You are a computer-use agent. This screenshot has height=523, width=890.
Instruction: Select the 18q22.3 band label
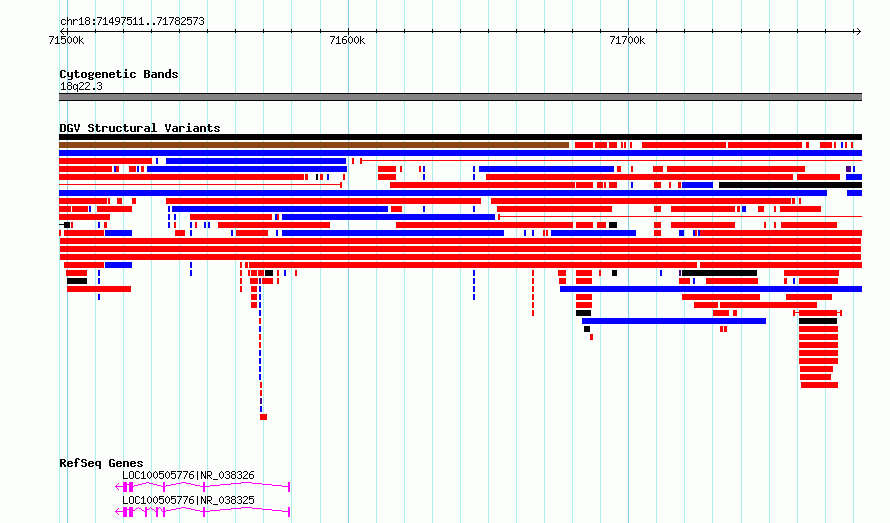(81, 86)
